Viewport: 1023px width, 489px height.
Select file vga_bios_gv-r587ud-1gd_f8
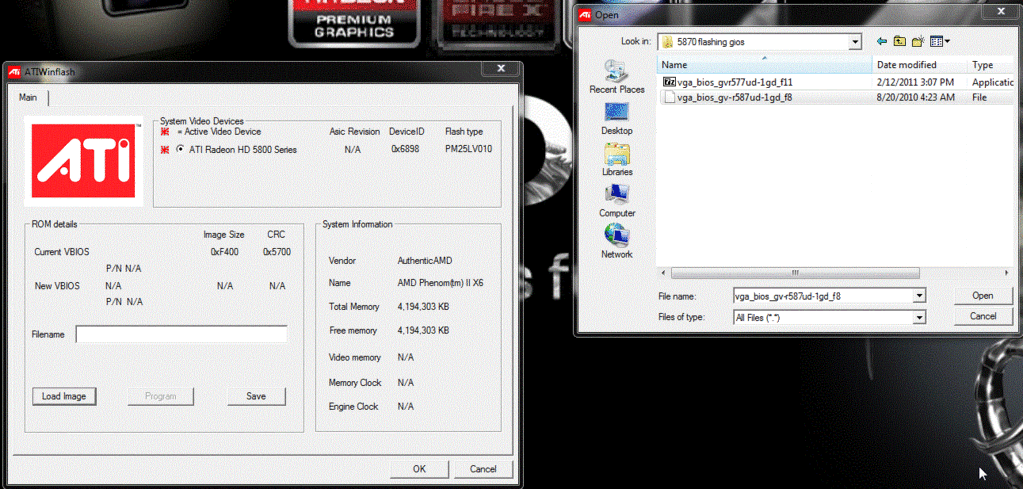coord(735,97)
